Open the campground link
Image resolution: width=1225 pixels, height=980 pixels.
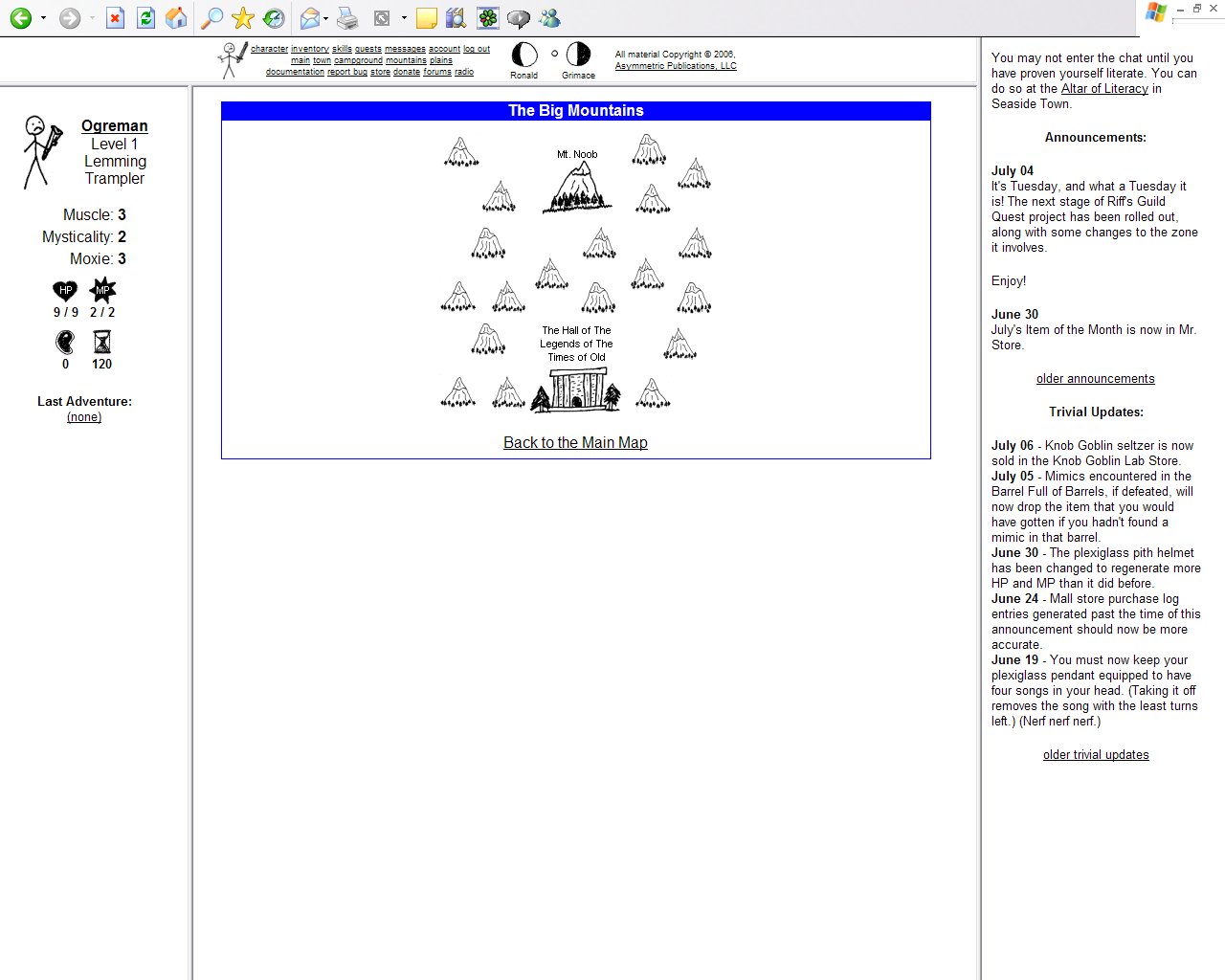(x=358, y=60)
